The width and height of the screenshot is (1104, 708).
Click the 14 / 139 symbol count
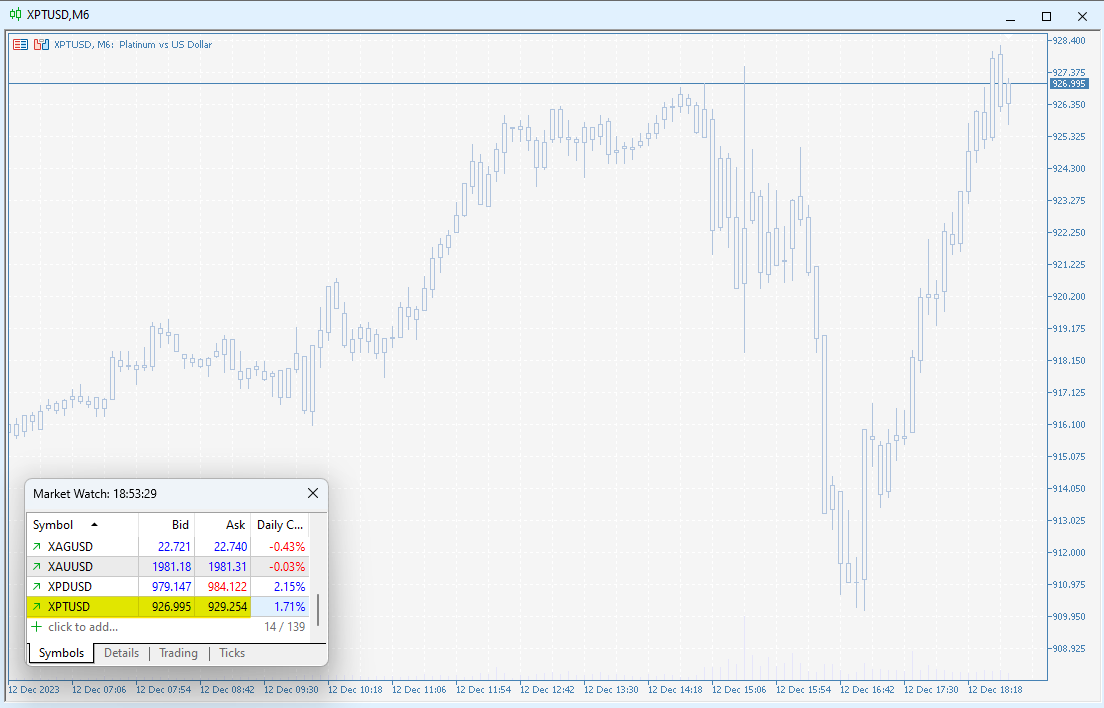[284, 626]
